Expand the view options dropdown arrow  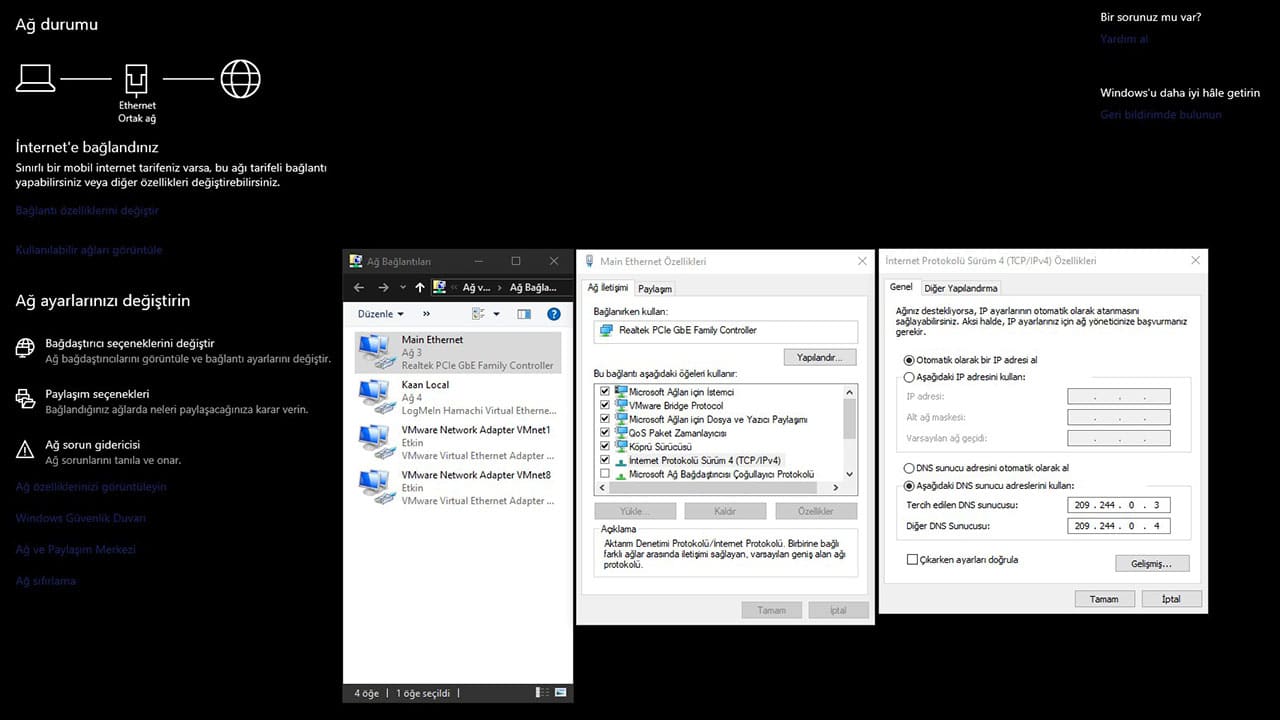[496, 314]
